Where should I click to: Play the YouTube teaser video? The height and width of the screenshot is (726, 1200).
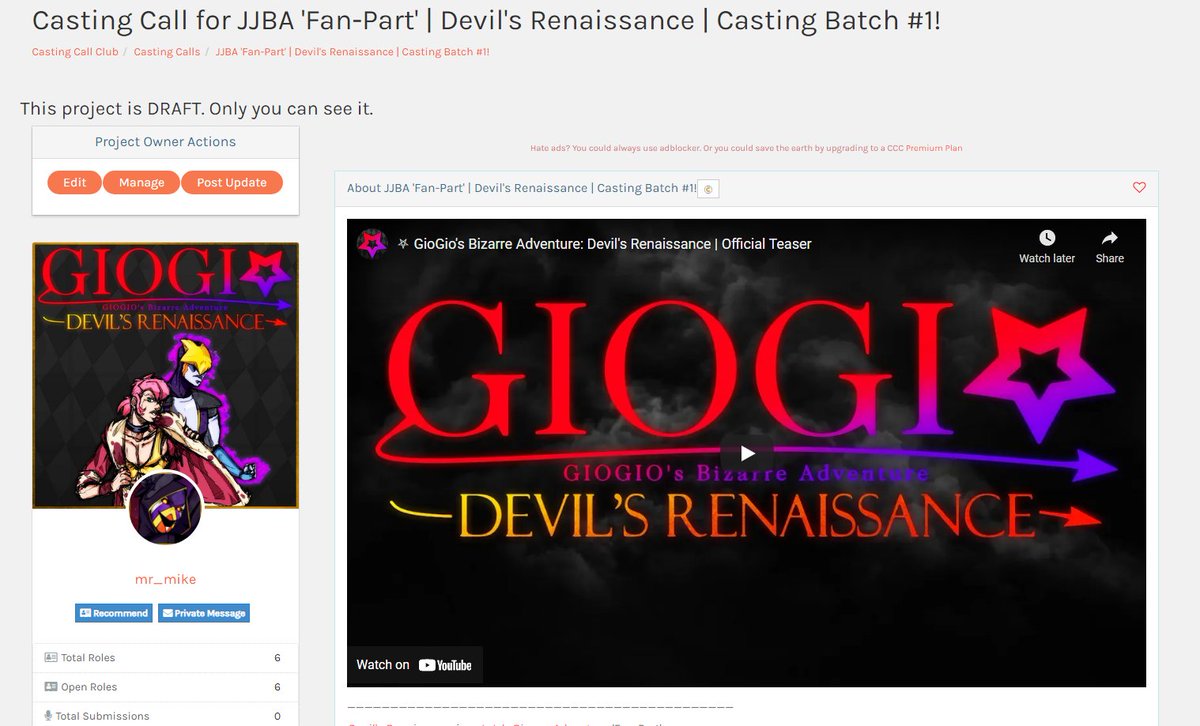click(x=746, y=453)
